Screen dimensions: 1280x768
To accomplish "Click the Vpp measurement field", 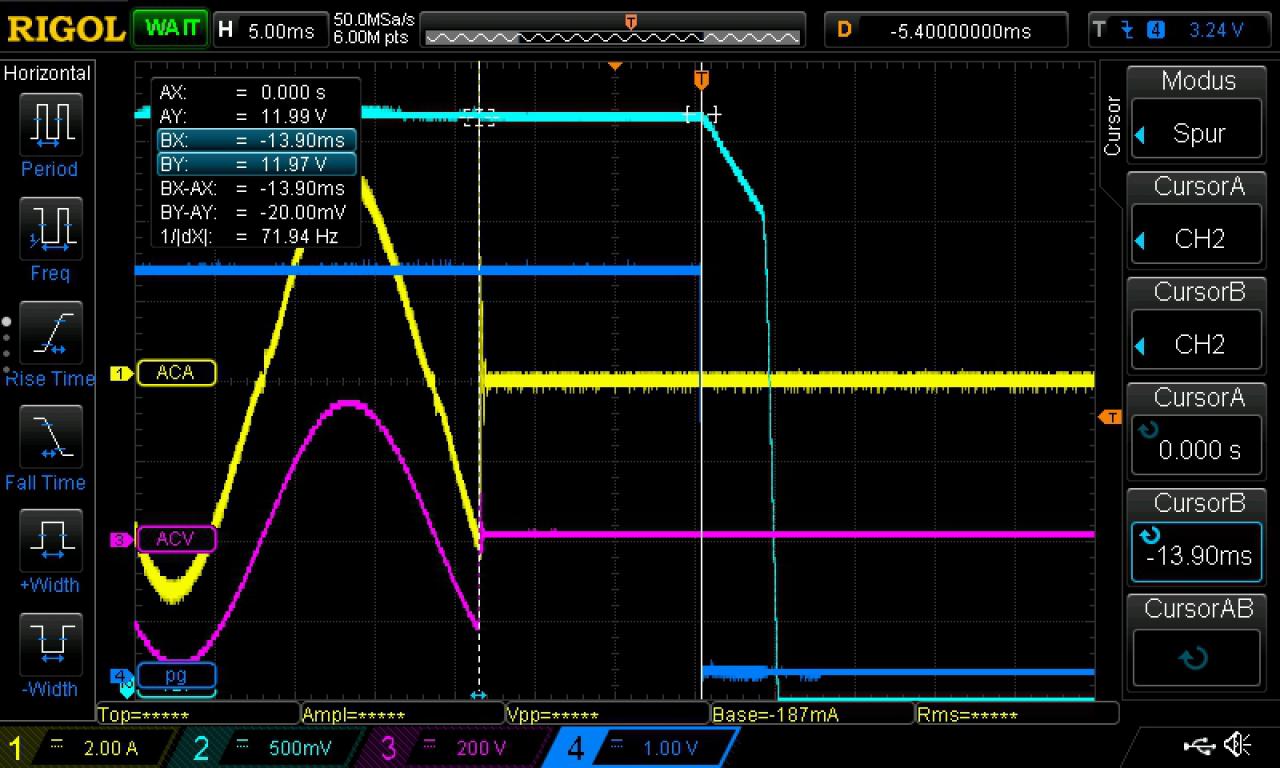I will click(x=607, y=714).
